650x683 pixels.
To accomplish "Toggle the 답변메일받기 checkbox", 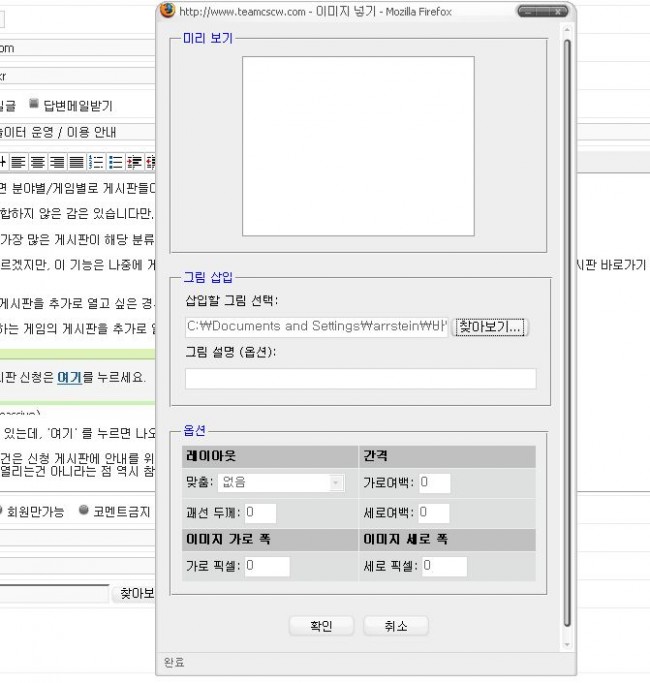I will [34, 104].
